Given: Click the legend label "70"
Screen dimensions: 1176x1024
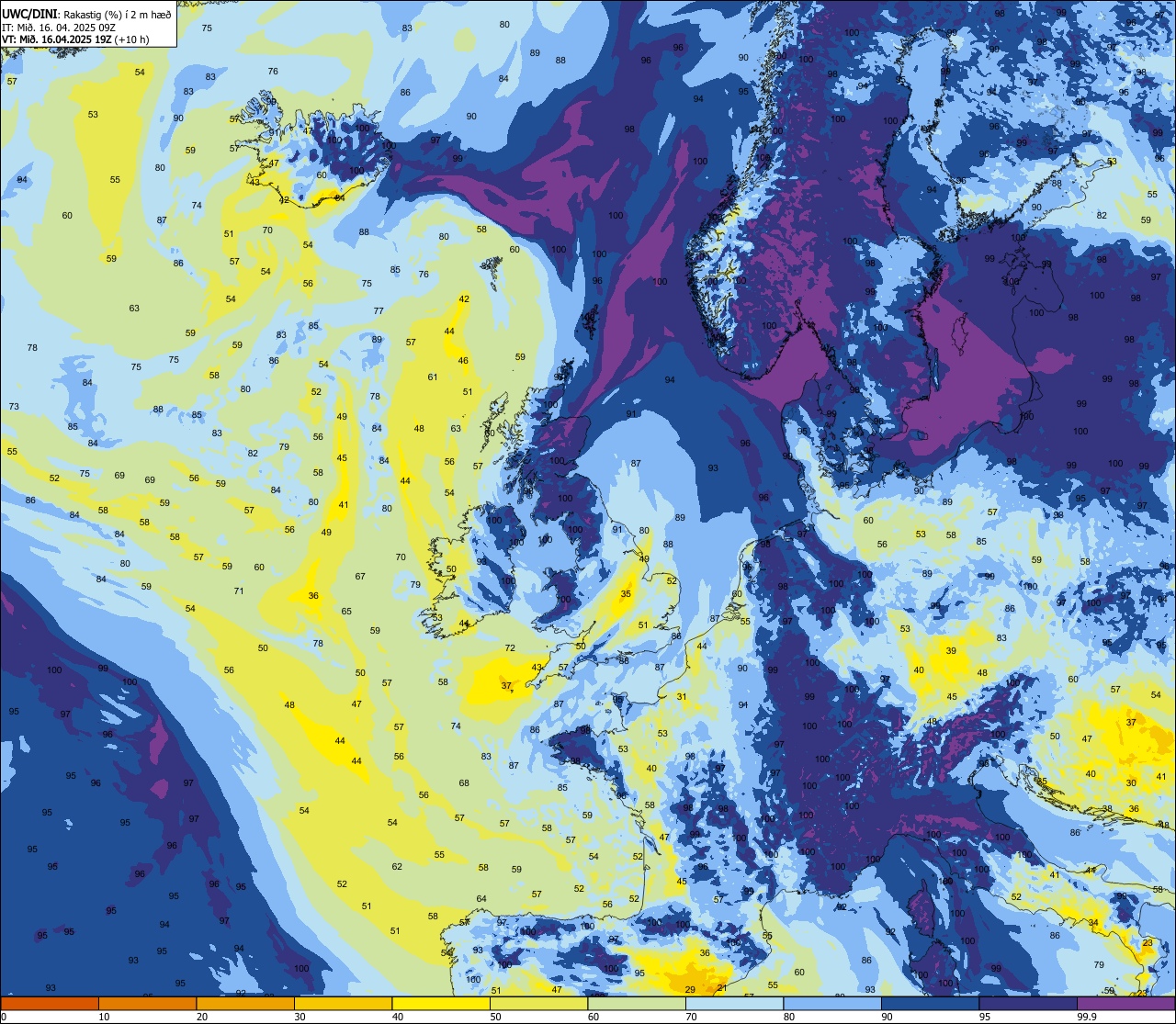Looking at the screenshot, I should point(691,1017).
